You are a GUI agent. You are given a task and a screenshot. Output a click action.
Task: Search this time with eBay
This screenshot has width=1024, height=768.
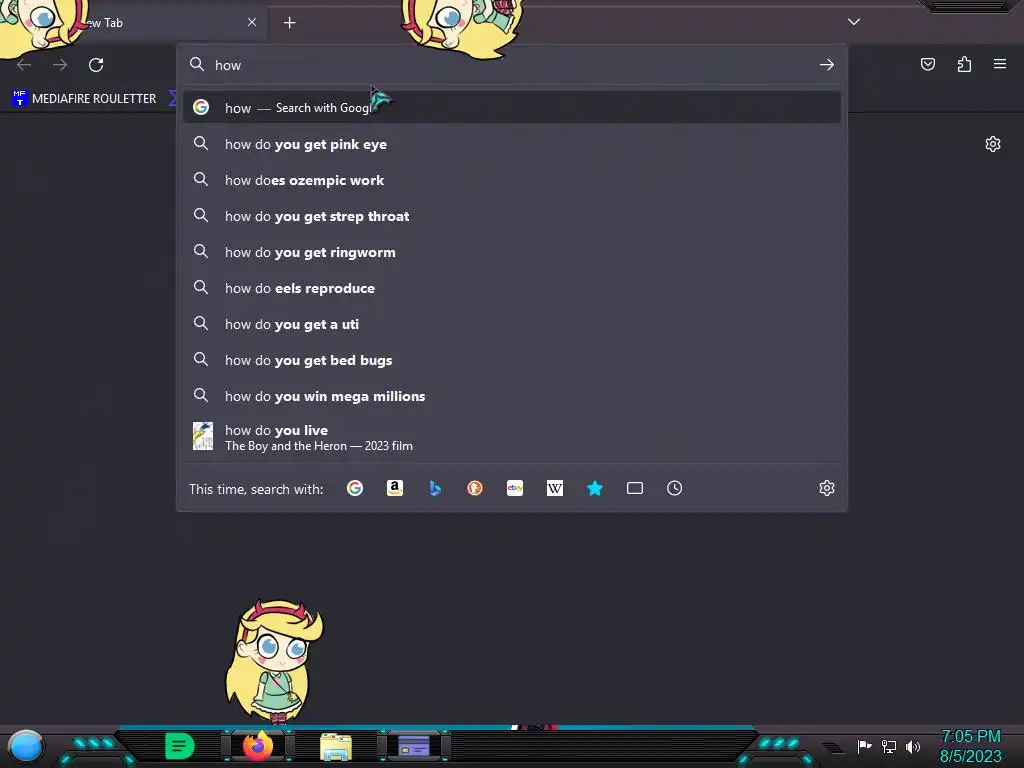(x=515, y=488)
